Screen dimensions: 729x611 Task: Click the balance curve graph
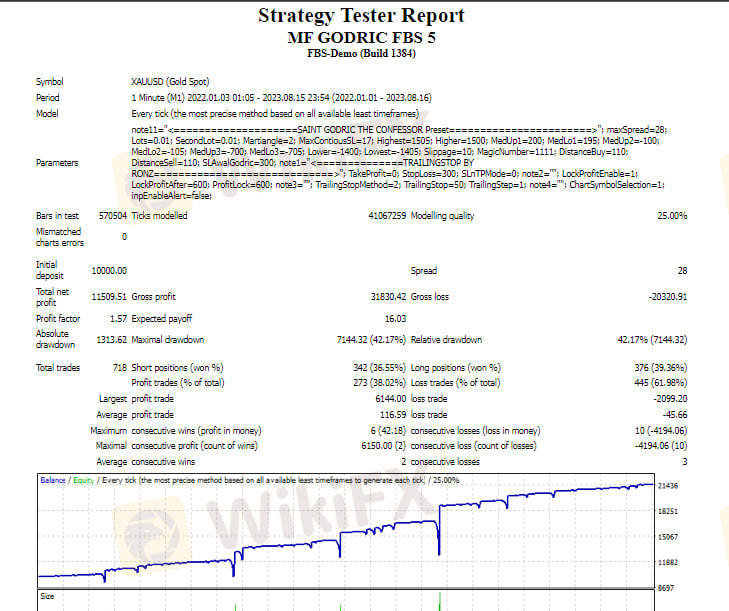click(345, 531)
